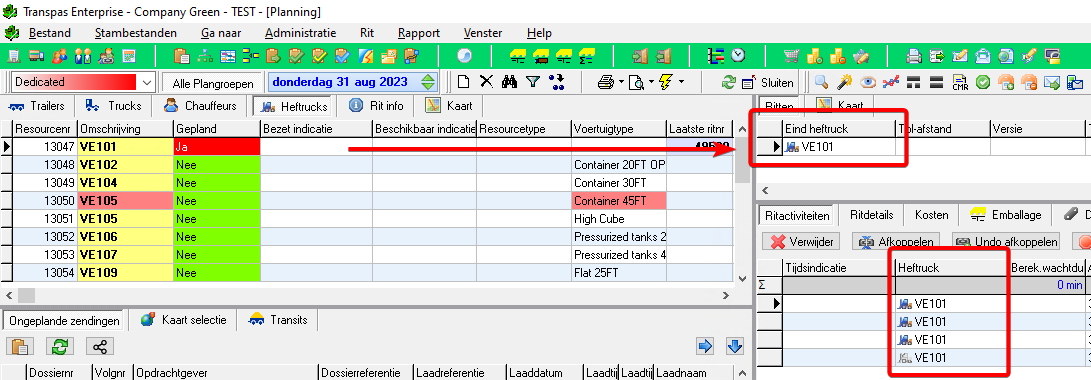Image resolution: width=1091 pixels, height=380 pixels.
Task: Switch to the Emballage tab
Action: [x=1005, y=215]
